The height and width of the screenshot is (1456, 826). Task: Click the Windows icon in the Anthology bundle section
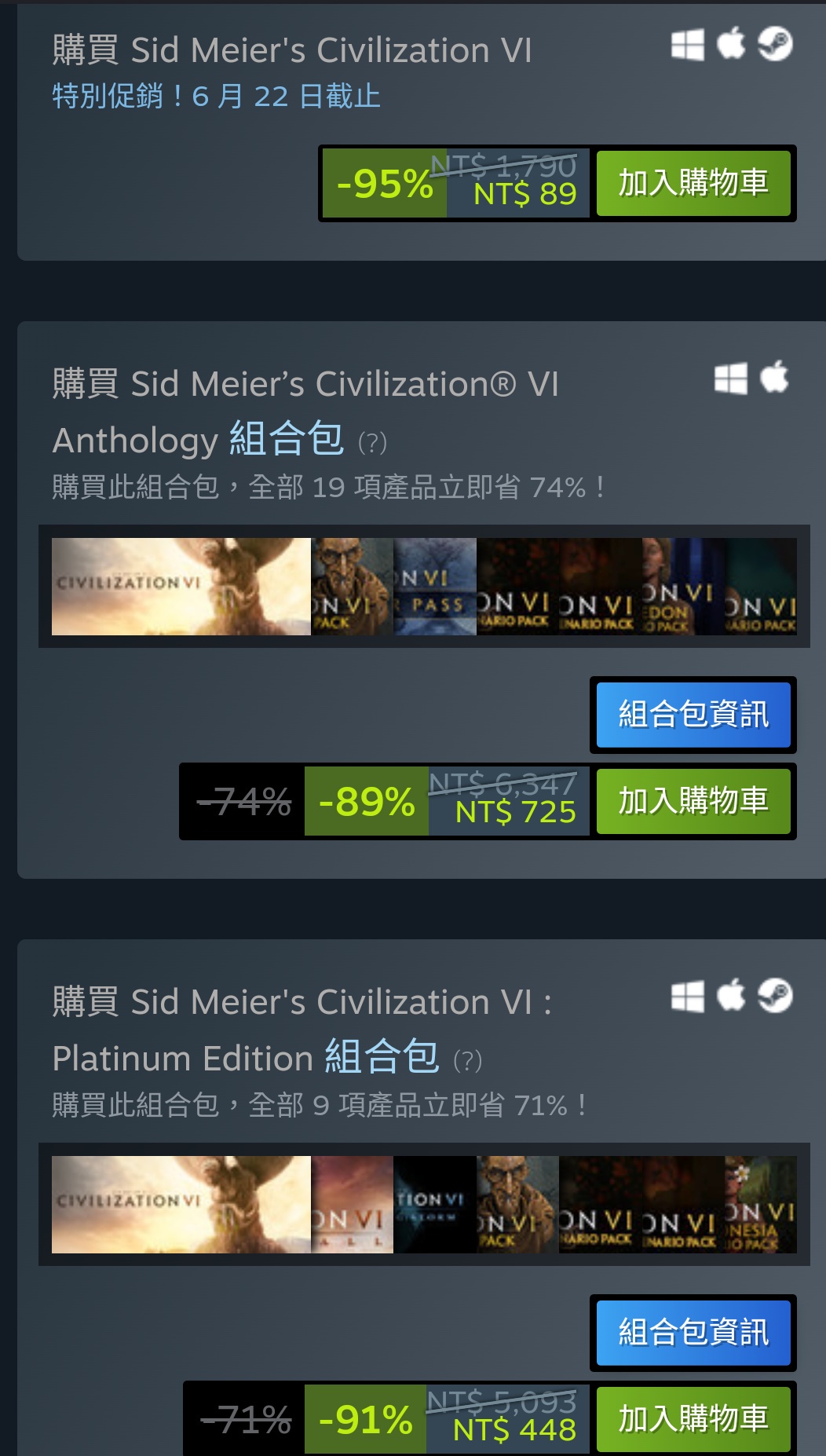tap(731, 379)
